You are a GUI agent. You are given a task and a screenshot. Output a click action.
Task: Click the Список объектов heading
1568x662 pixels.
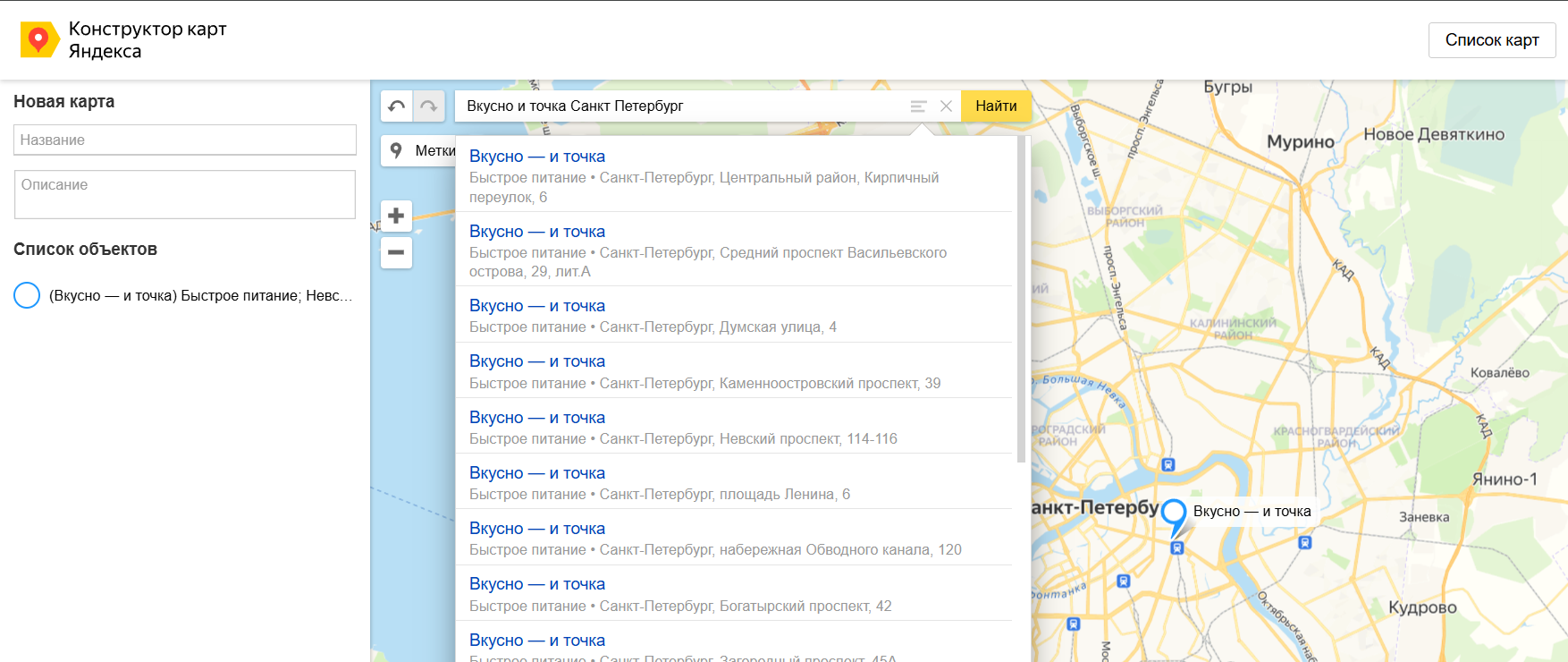tap(85, 249)
